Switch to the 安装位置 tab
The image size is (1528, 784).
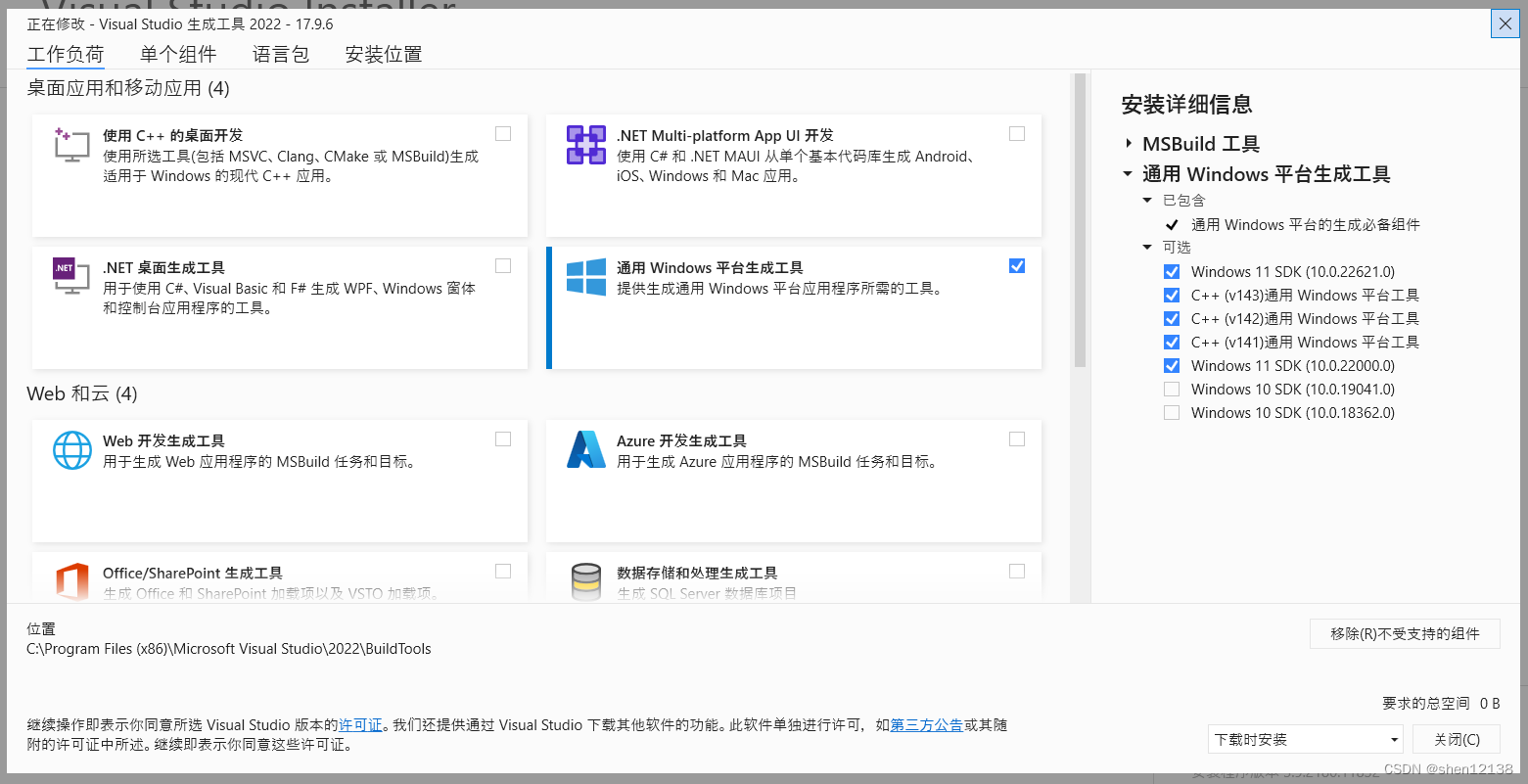pyautogui.click(x=384, y=54)
